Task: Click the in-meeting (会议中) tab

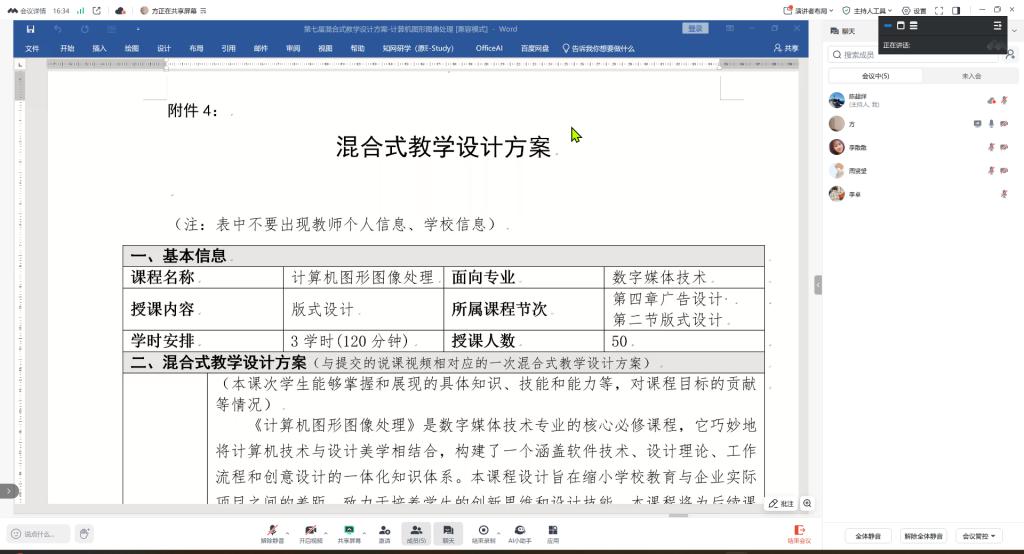Action: point(876,76)
